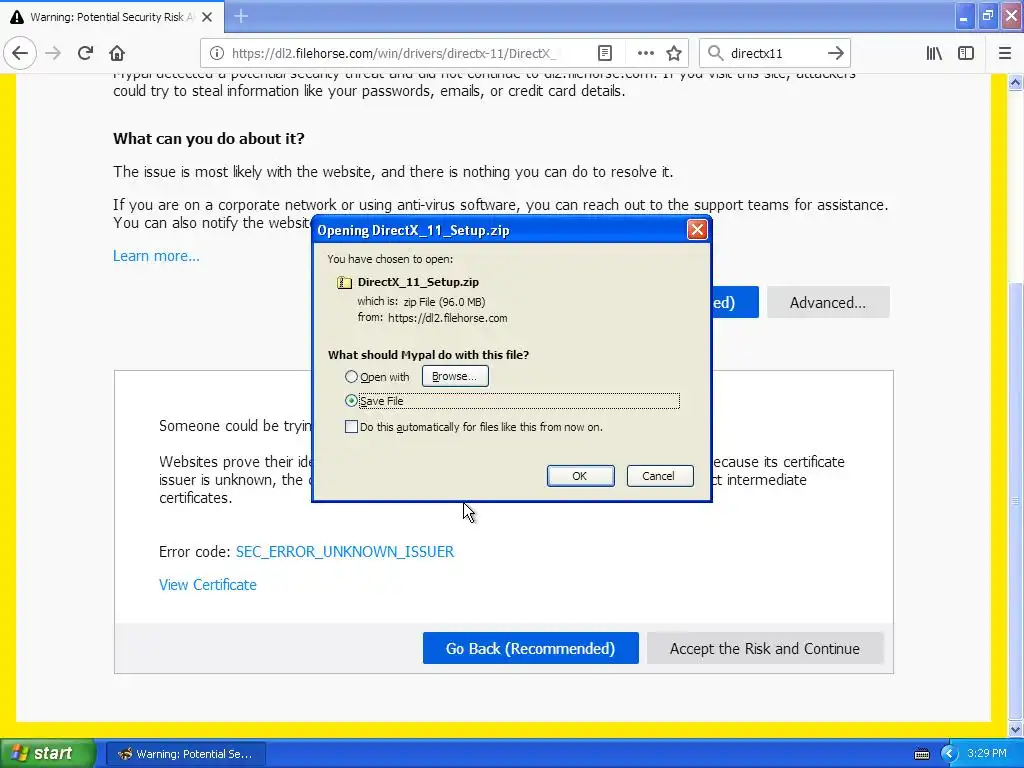Click Accept the Risk and Continue
Screen dimensions: 1024x768
[765, 648]
